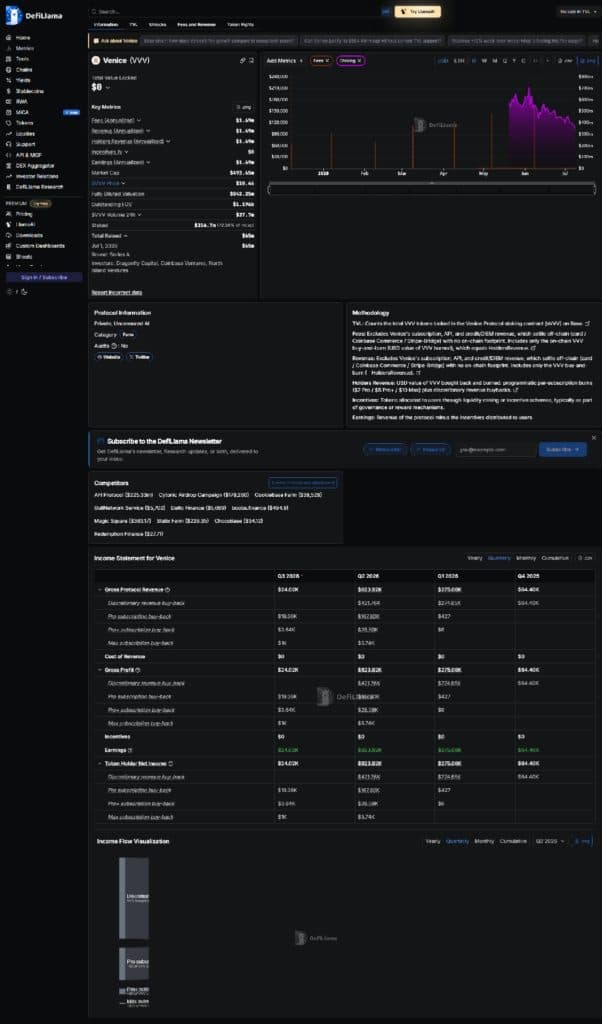The image size is (602, 1024).
Task: Set chart interval to W
Action: coord(484,61)
